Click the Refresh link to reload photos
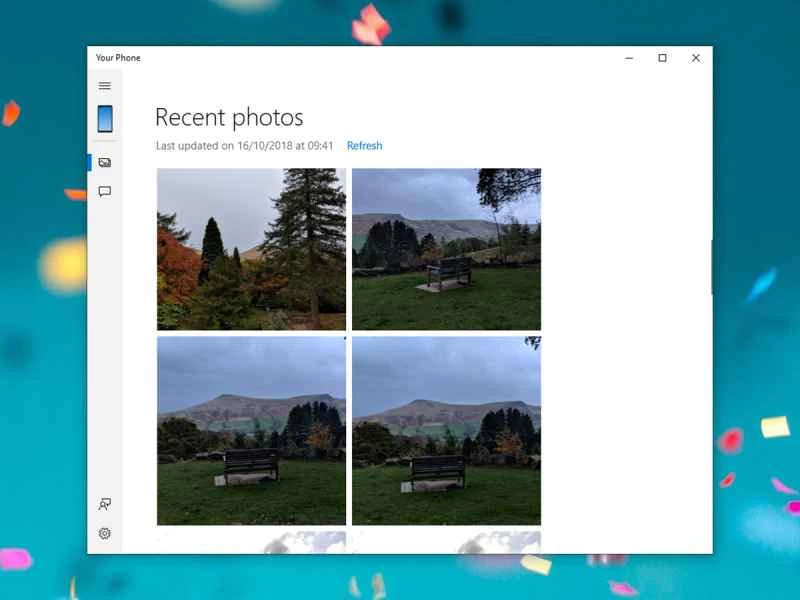800x600 pixels. pyautogui.click(x=365, y=146)
